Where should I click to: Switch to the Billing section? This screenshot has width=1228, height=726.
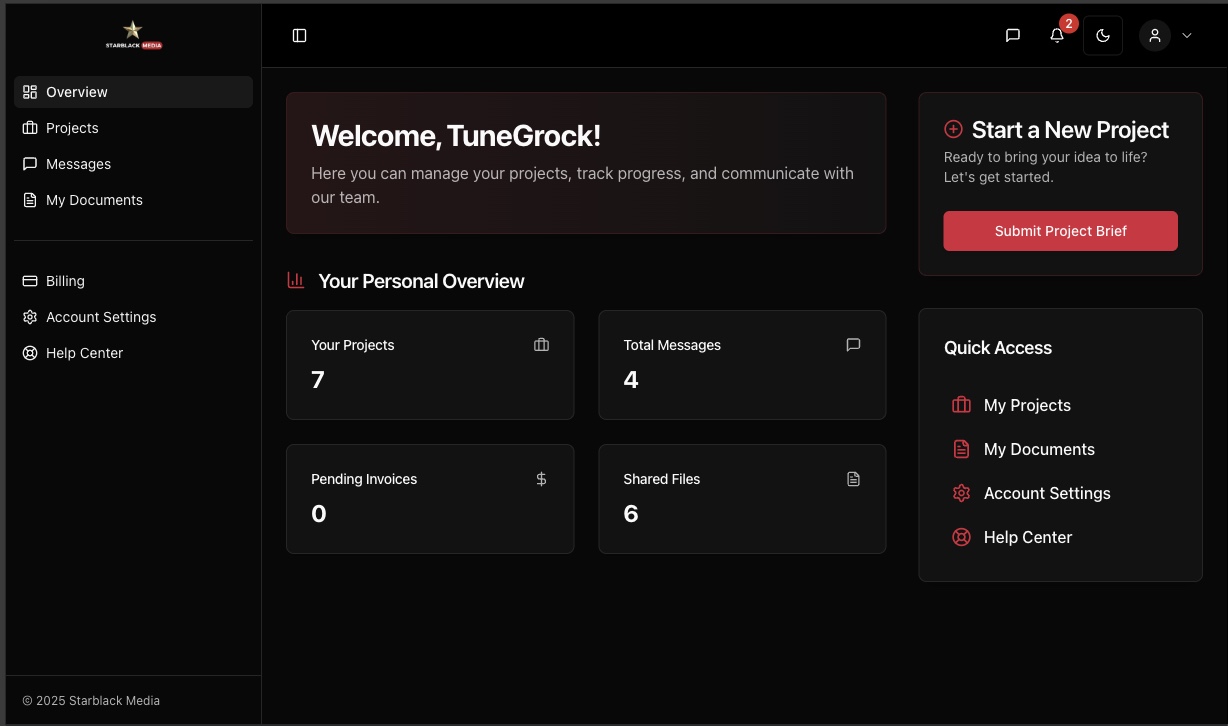[65, 280]
